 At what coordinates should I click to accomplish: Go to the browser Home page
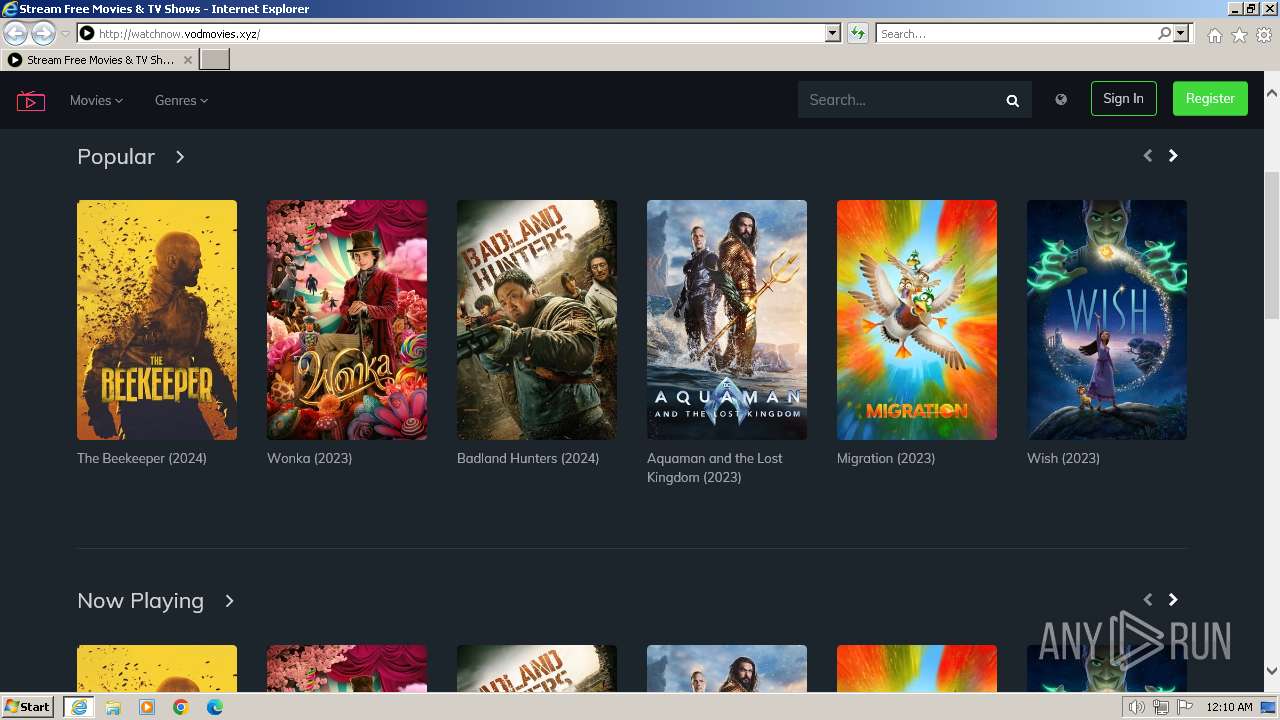1214,35
